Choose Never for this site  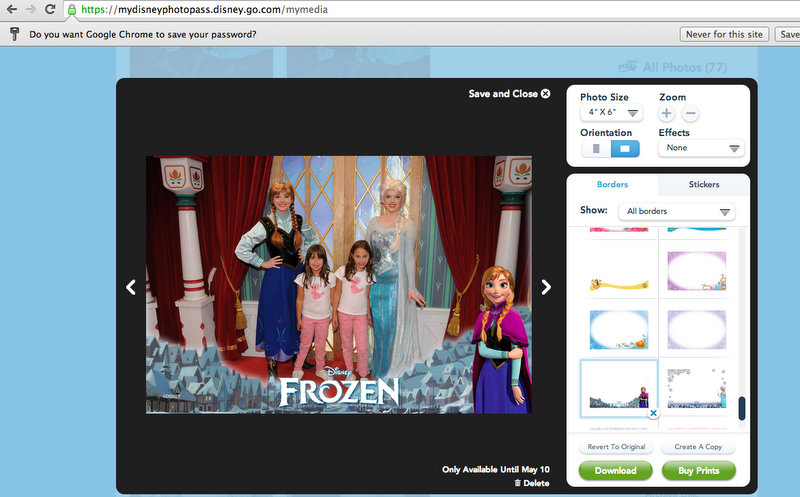(x=724, y=34)
